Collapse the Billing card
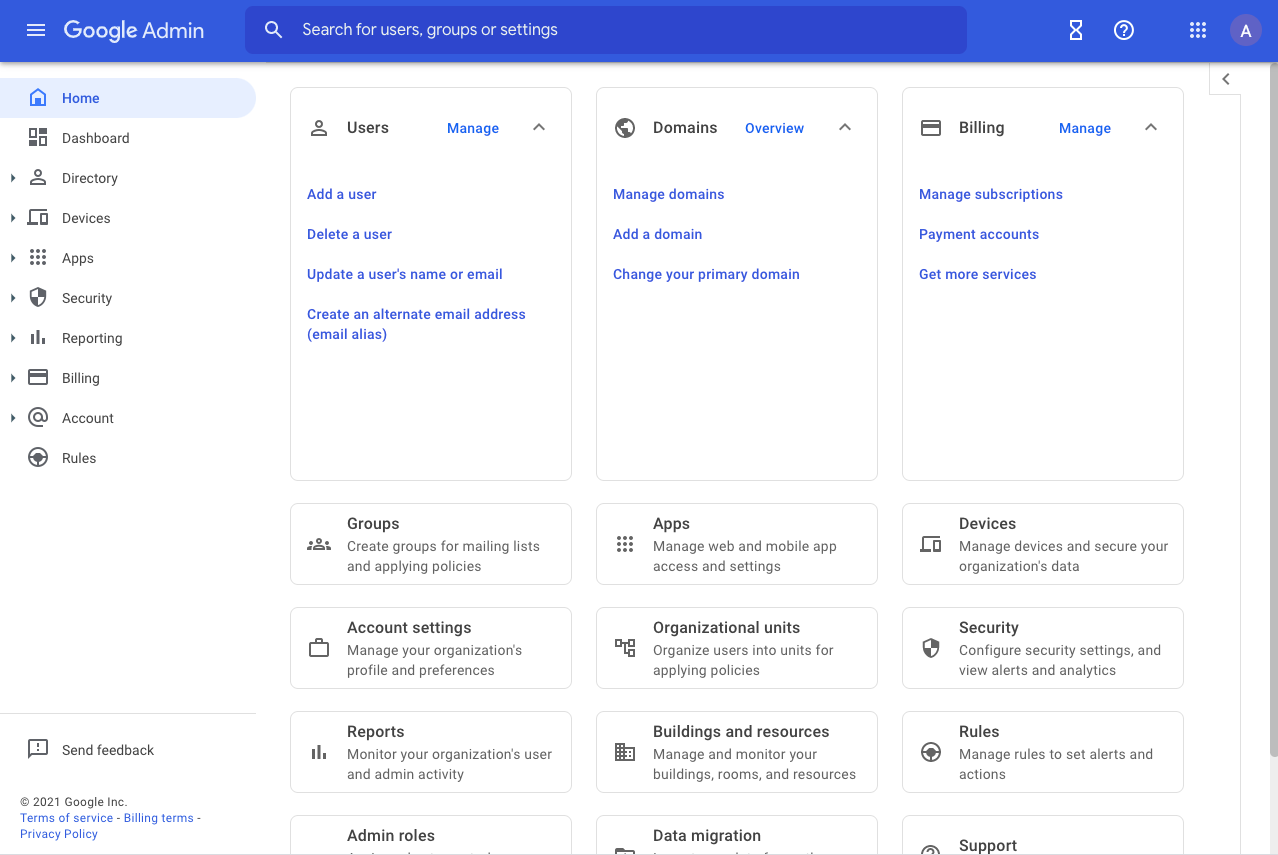This screenshot has width=1278, height=855. (1151, 128)
